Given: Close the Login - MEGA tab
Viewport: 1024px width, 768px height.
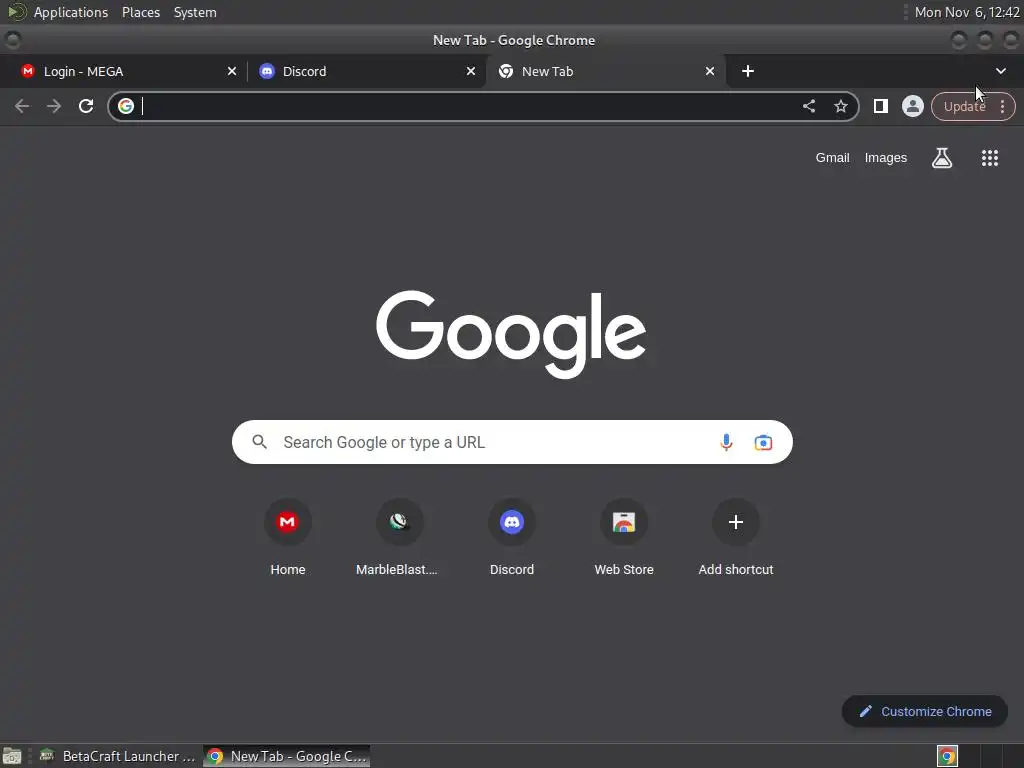Looking at the screenshot, I should (x=231, y=71).
